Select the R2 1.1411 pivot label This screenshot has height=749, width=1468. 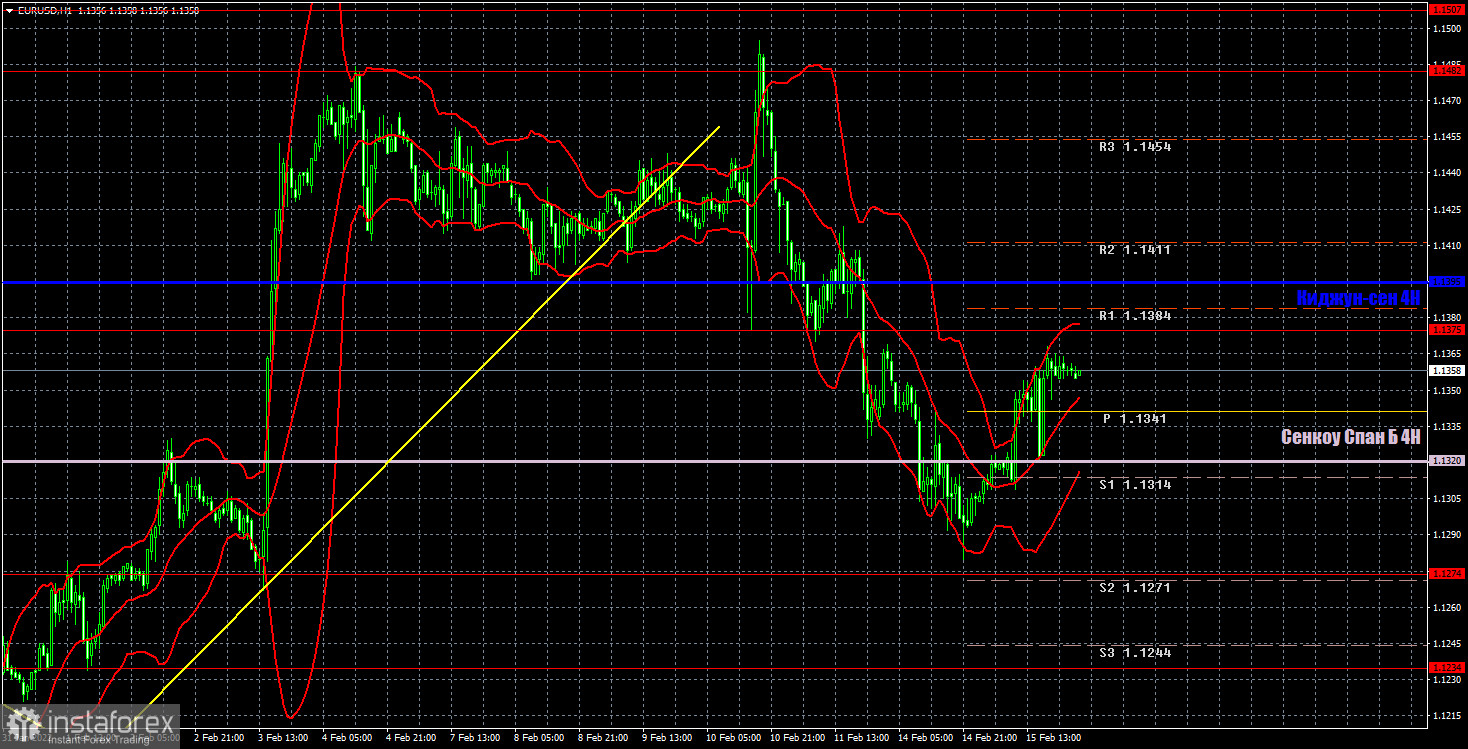tap(1134, 250)
